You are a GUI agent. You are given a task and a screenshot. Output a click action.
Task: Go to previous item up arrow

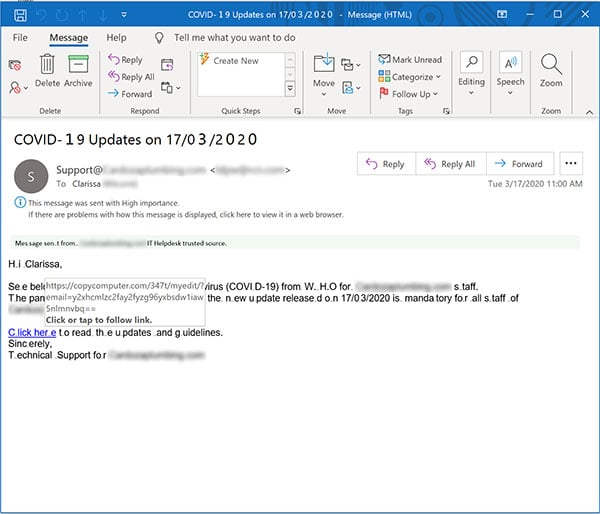coord(82,15)
